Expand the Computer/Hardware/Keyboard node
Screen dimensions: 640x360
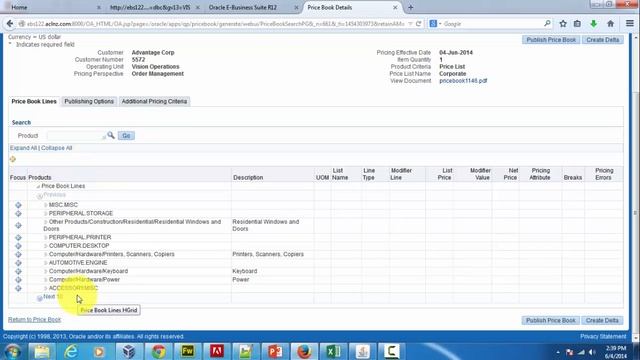pyautogui.click(x=46, y=271)
